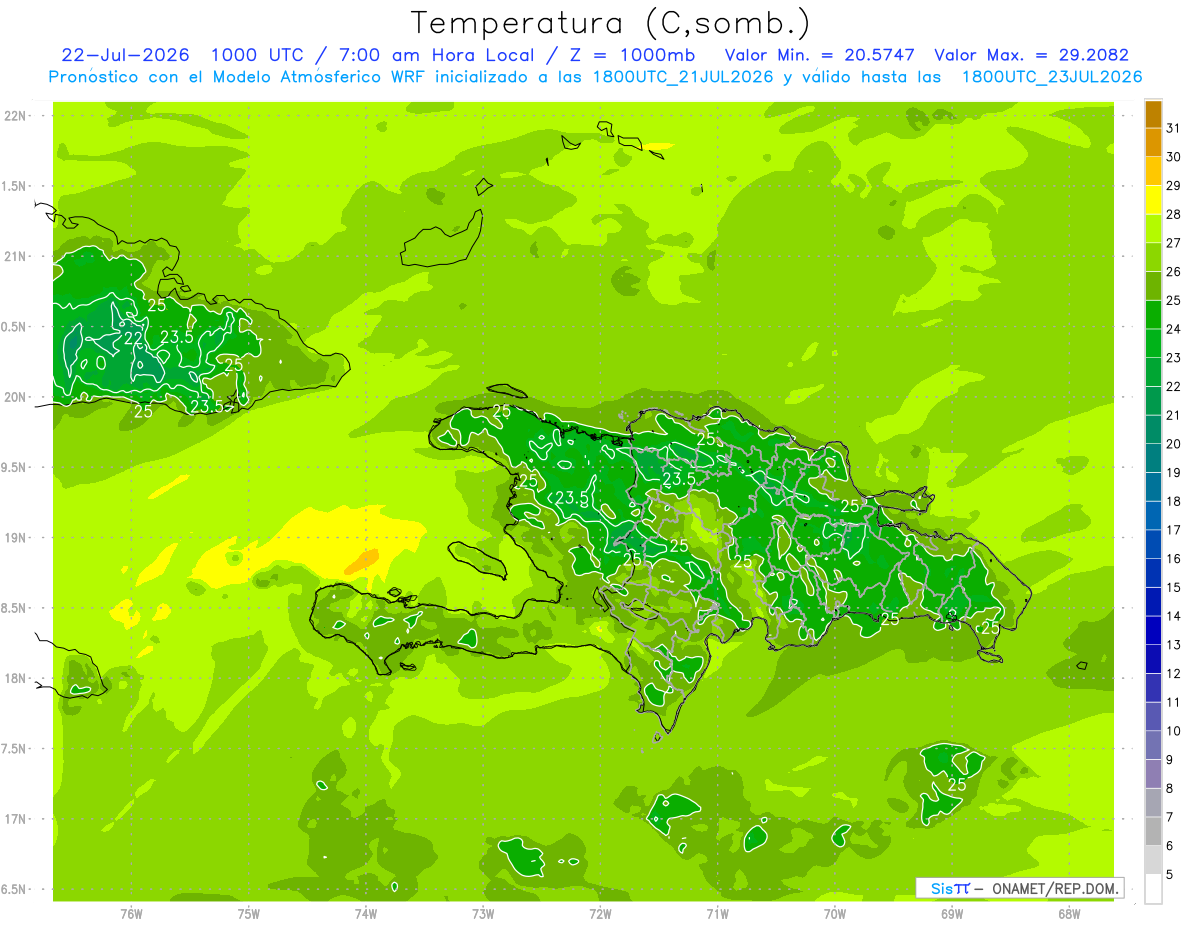Click the Valor Max. = 29.2082 text
This screenshot has width=1200, height=927.
coord(1031,55)
